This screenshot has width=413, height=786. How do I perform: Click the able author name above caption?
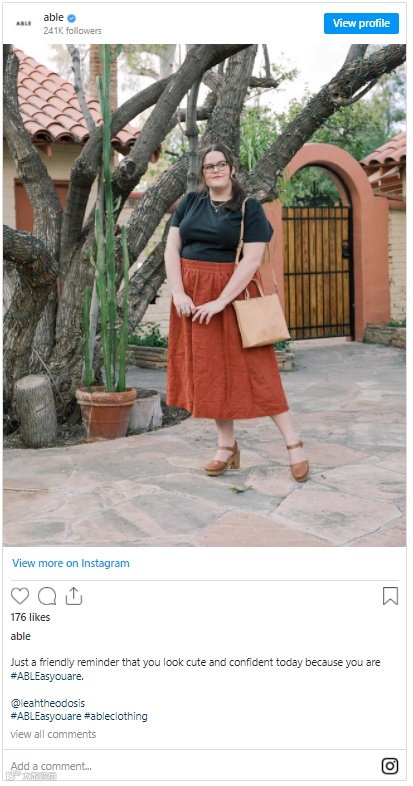pos(21,636)
